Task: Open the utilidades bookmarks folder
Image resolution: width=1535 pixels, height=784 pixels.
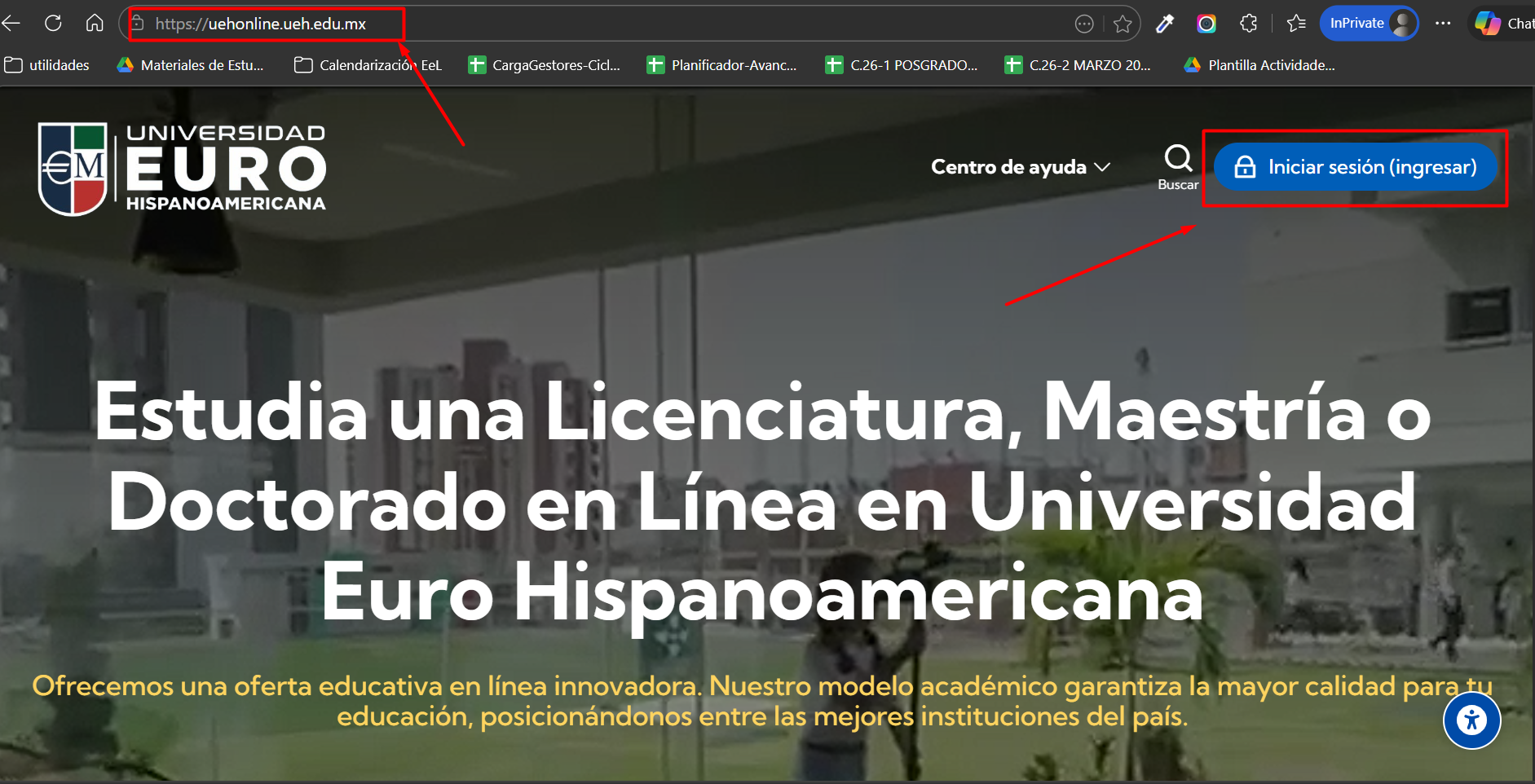Action: [x=47, y=65]
